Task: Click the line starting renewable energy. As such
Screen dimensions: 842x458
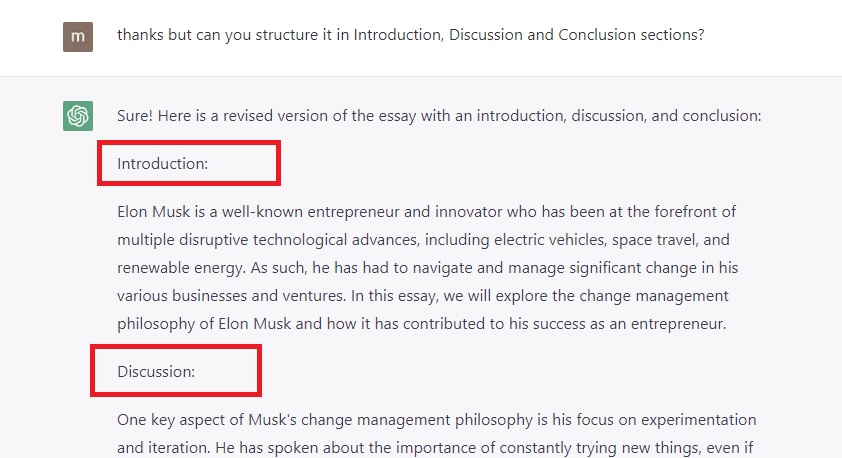Action: pyautogui.click(x=427, y=267)
